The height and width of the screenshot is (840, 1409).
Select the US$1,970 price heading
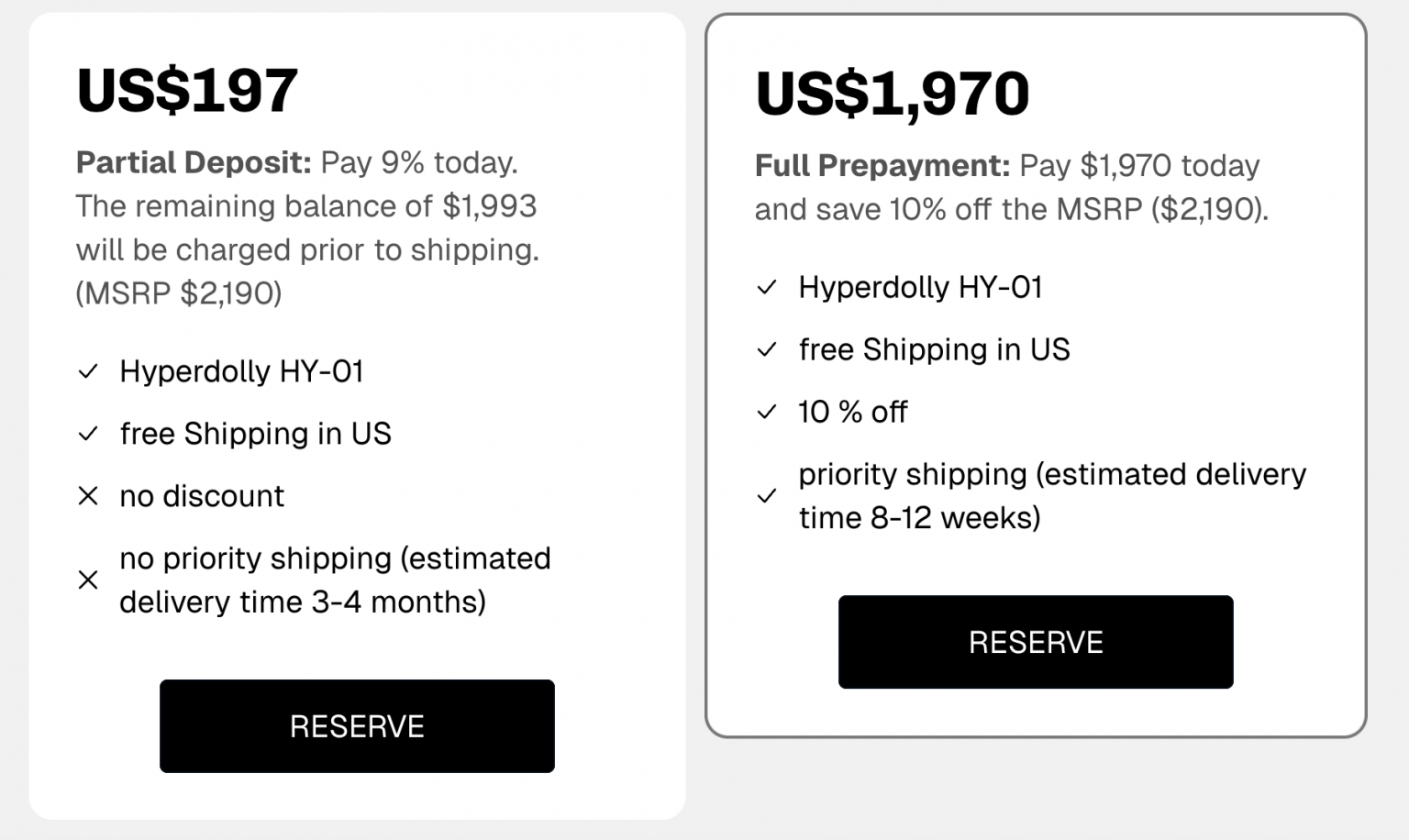point(893,94)
